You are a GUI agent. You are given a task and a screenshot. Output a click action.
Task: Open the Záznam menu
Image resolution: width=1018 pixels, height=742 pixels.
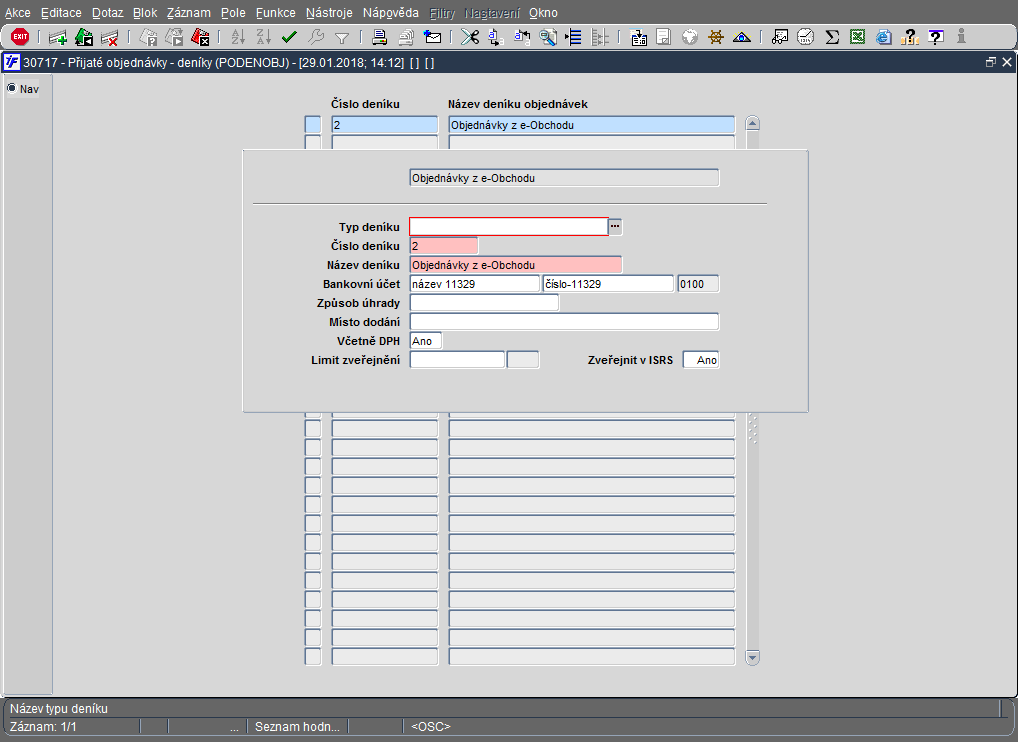(188, 13)
